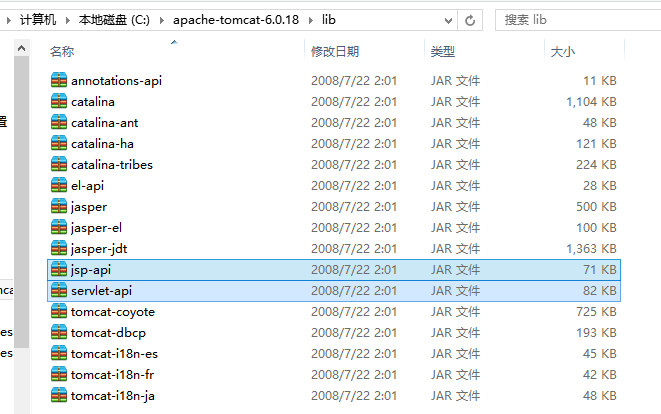Click the tomcat-i18n-ja JAR file icon
The height and width of the screenshot is (414, 661).
59,395
